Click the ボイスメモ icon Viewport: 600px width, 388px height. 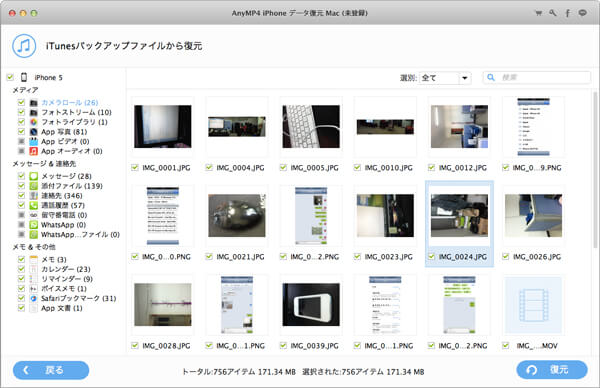pyautogui.click(x=34, y=289)
